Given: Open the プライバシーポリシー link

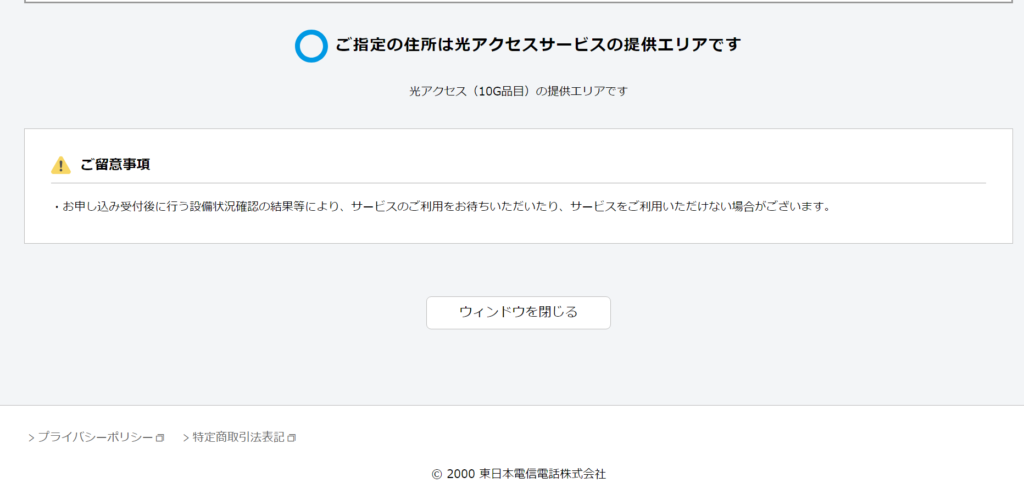Looking at the screenshot, I should tap(95, 438).
